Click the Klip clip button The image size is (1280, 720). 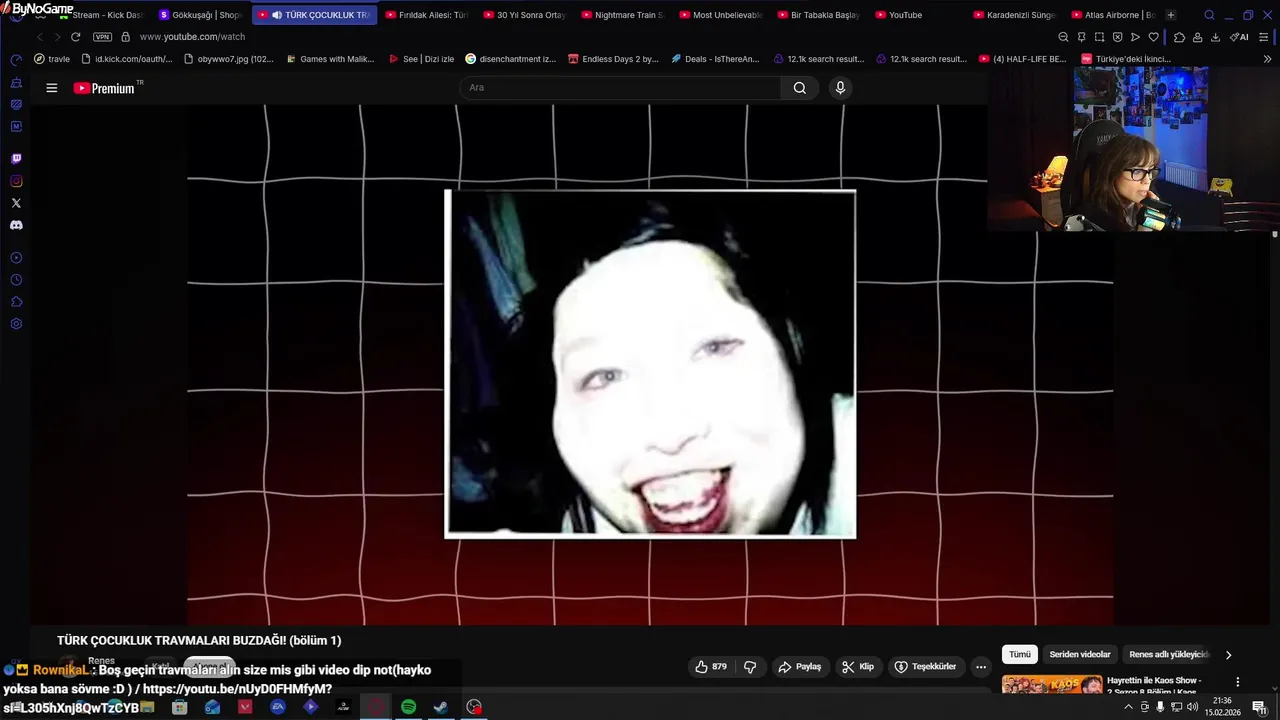pyautogui.click(x=858, y=667)
